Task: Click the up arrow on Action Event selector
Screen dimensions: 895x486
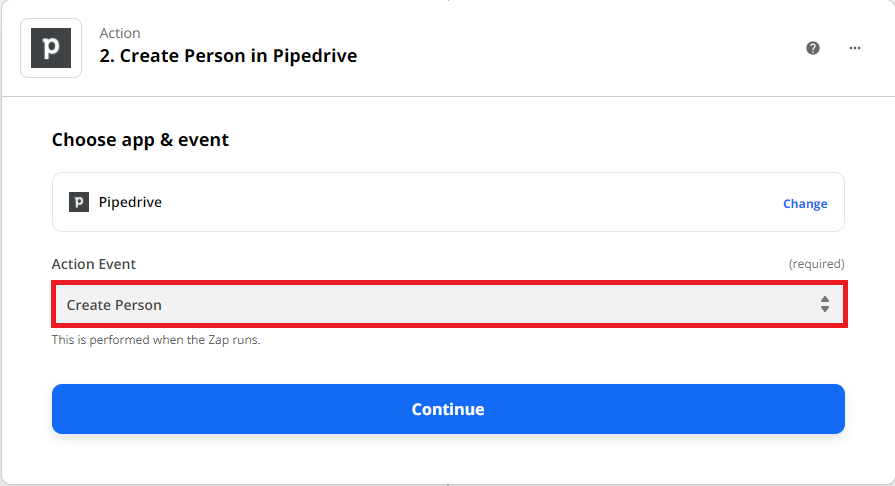Action: point(825,299)
